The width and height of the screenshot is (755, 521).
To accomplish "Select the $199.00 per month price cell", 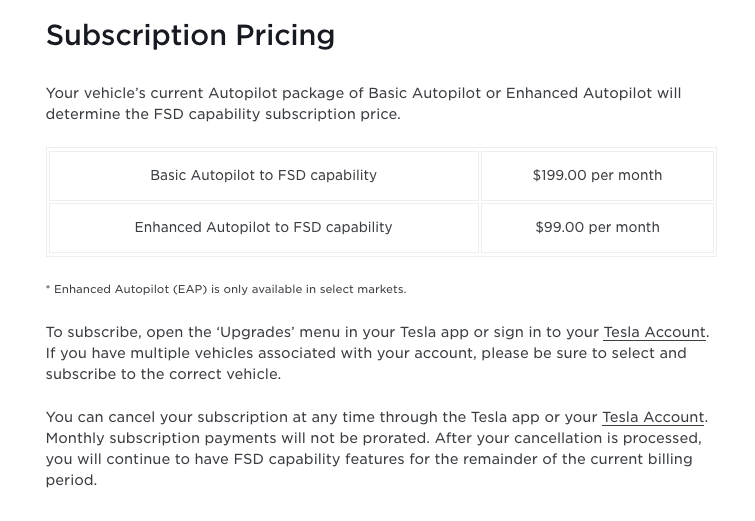I will pos(597,176).
